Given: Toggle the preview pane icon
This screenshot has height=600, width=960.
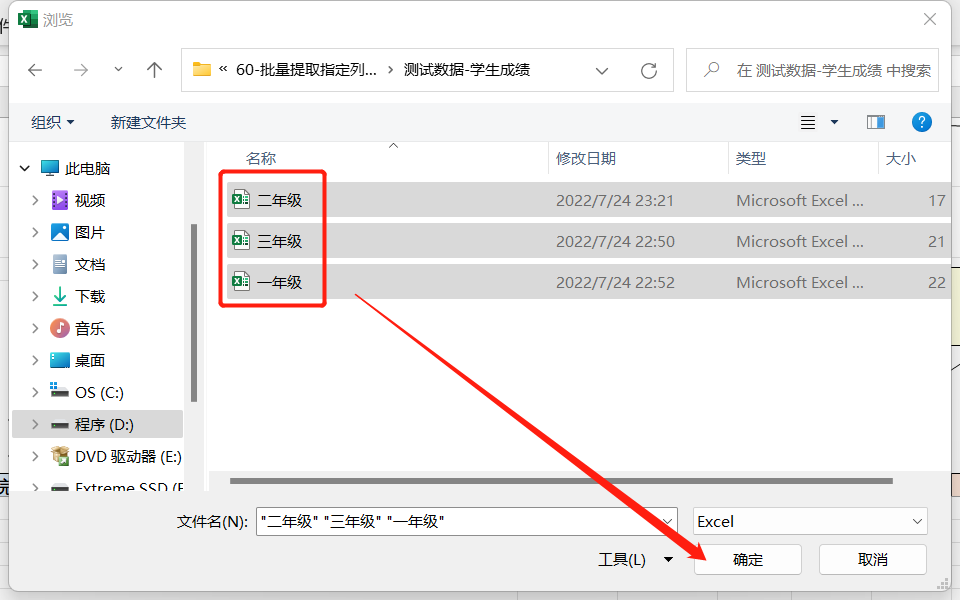Looking at the screenshot, I should (876, 122).
